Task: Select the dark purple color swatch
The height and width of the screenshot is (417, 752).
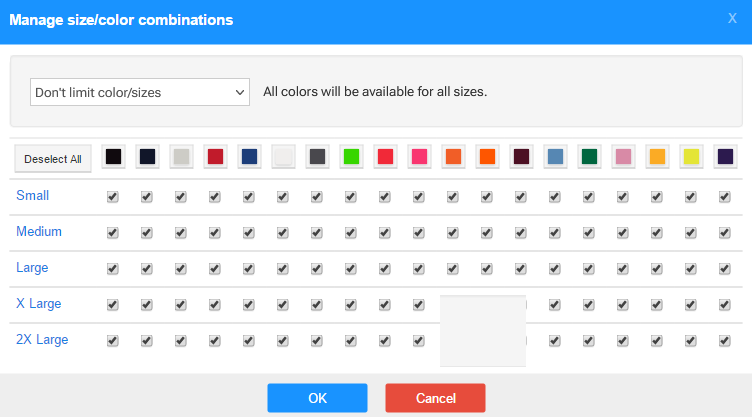Action: click(x=726, y=156)
